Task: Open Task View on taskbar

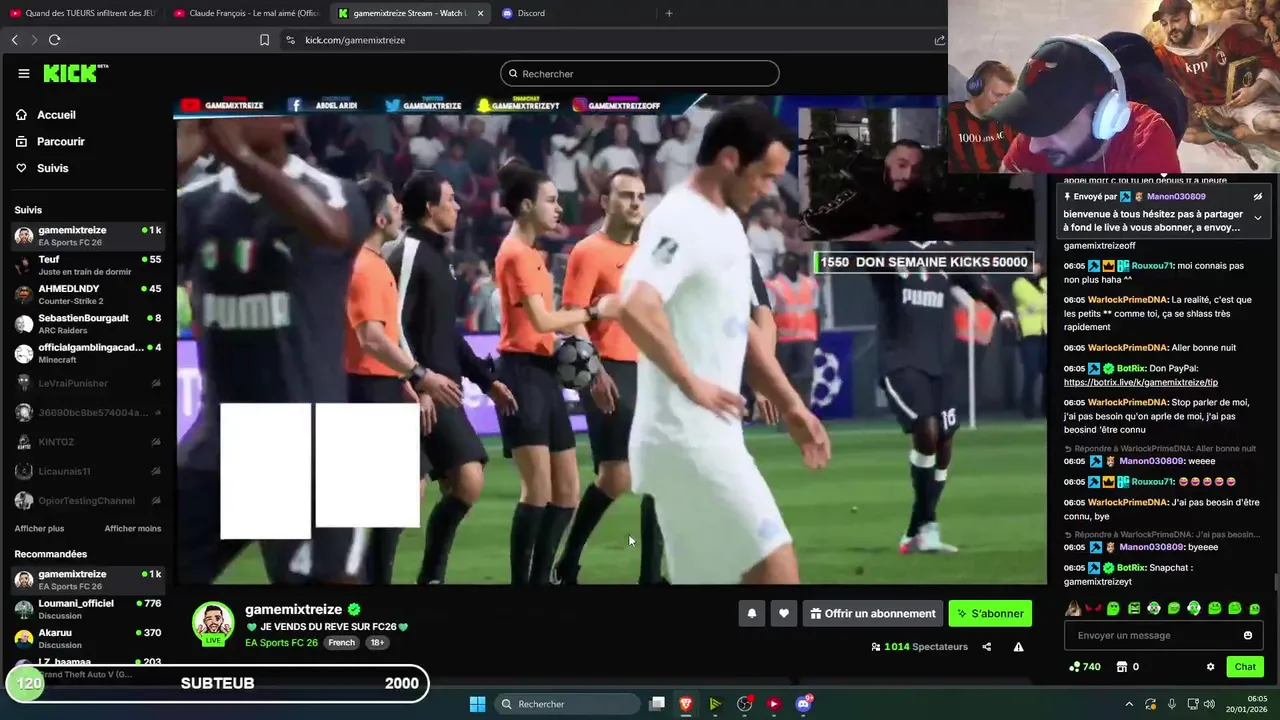Action: click(657, 704)
